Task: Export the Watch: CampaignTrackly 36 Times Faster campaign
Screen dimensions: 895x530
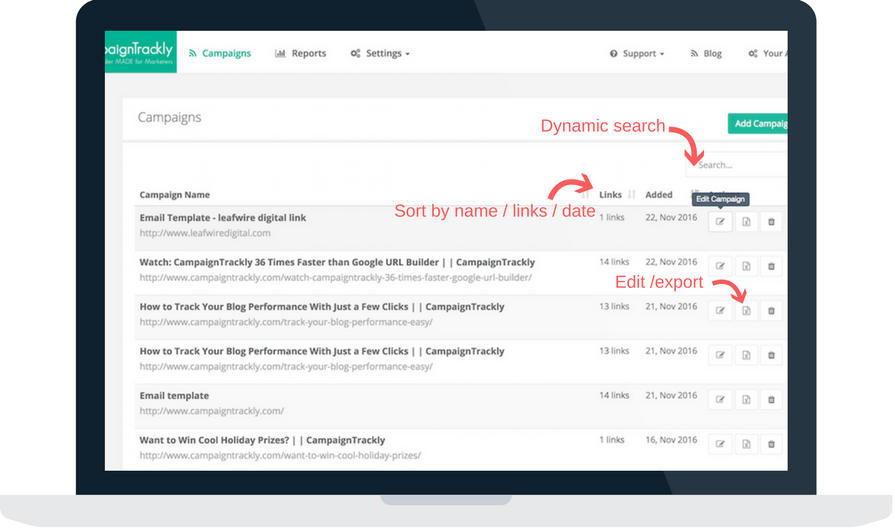Action: click(x=746, y=266)
